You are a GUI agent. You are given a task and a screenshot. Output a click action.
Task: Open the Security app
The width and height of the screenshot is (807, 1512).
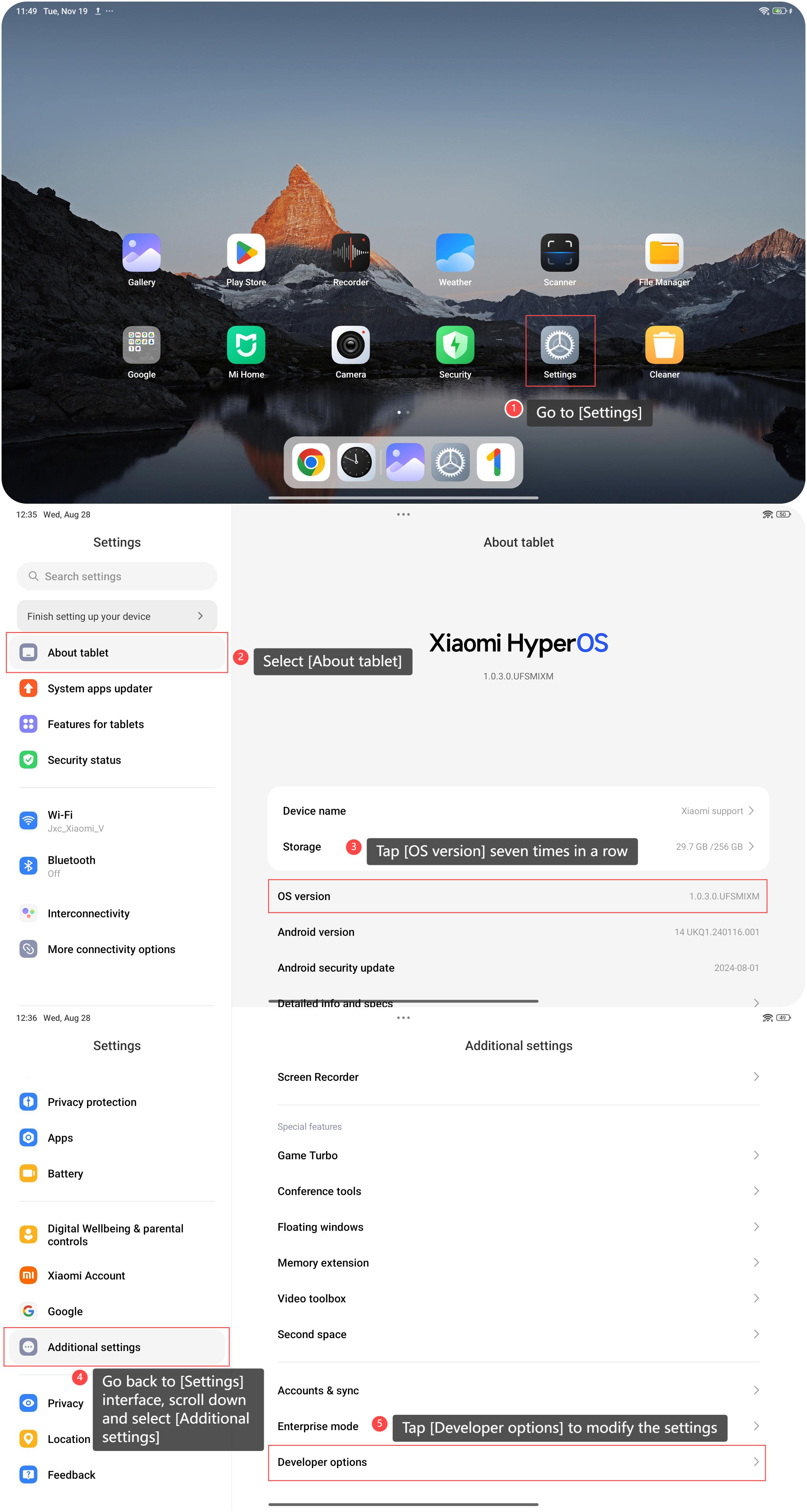pyautogui.click(x=455, y=345)
